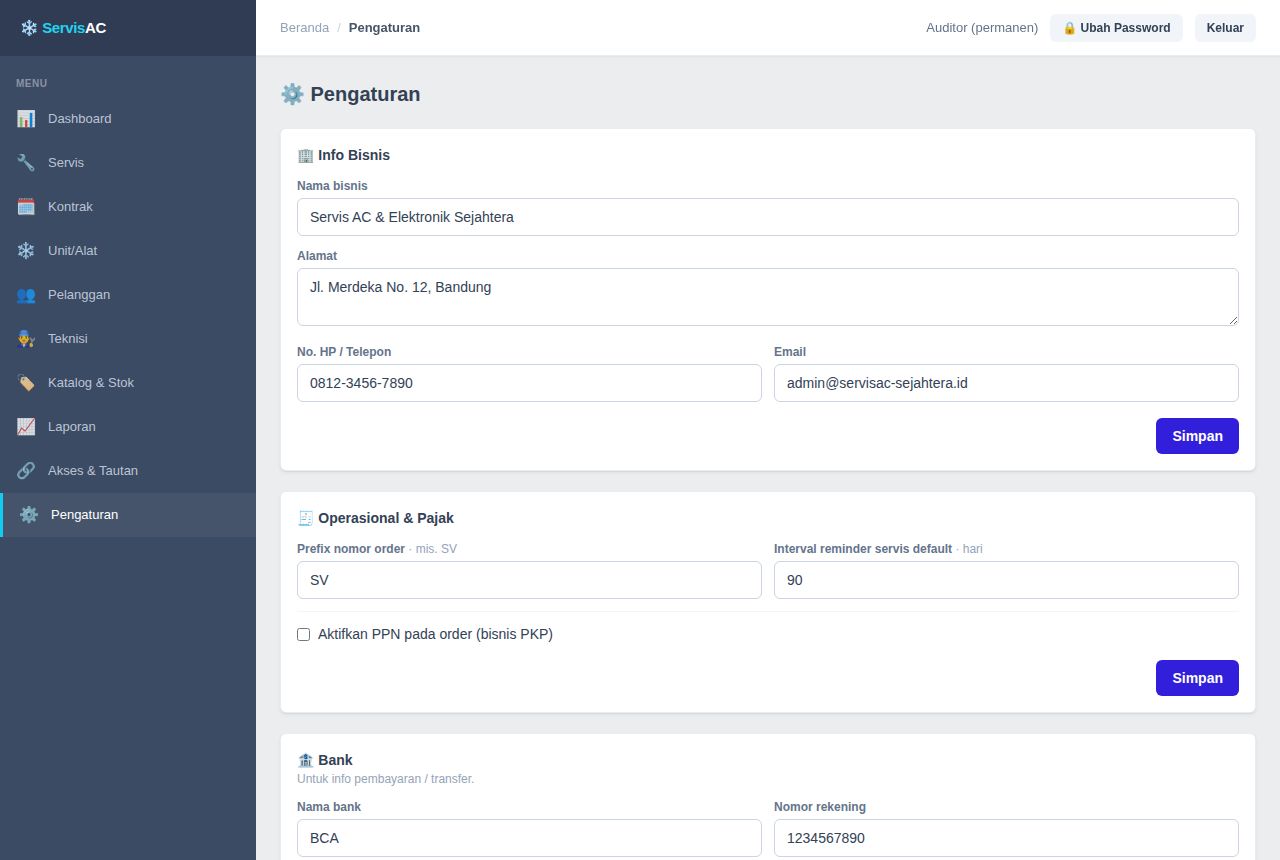This screenshot has height=860, width=1280.
Task: Click the ServisAC brand name
Action: tap(74, 28)
